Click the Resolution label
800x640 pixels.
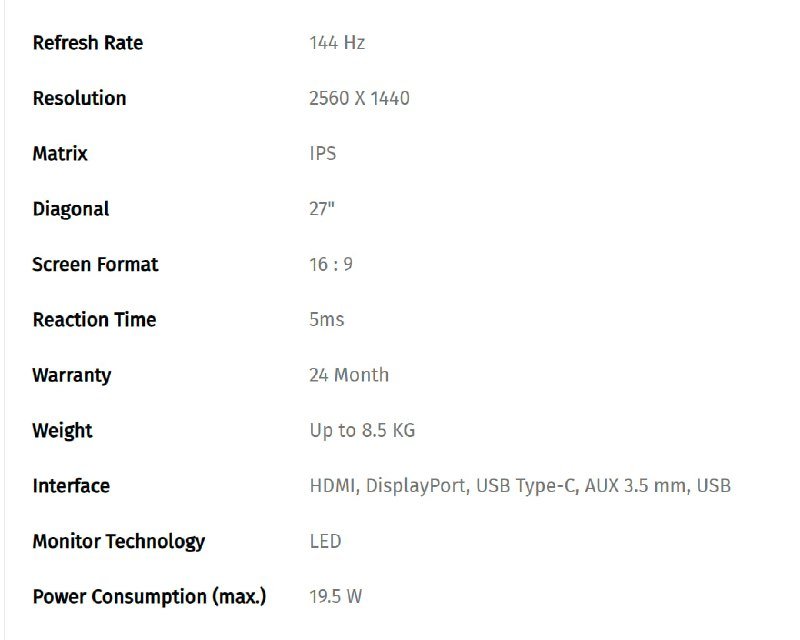(80, 98)
